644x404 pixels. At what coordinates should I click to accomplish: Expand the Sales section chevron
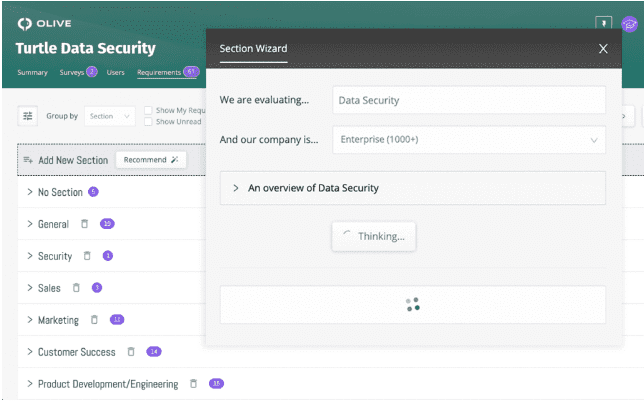point(30,288)
